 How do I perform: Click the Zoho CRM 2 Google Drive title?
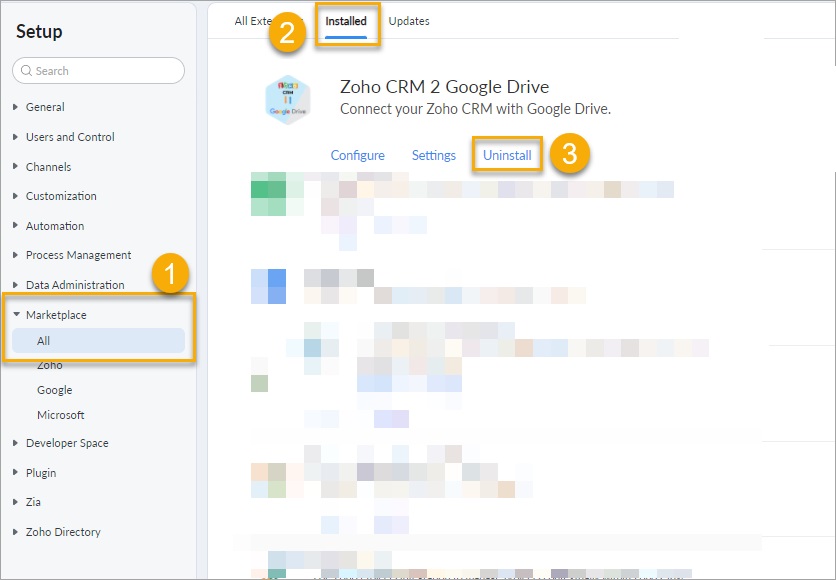click(445, 86)
